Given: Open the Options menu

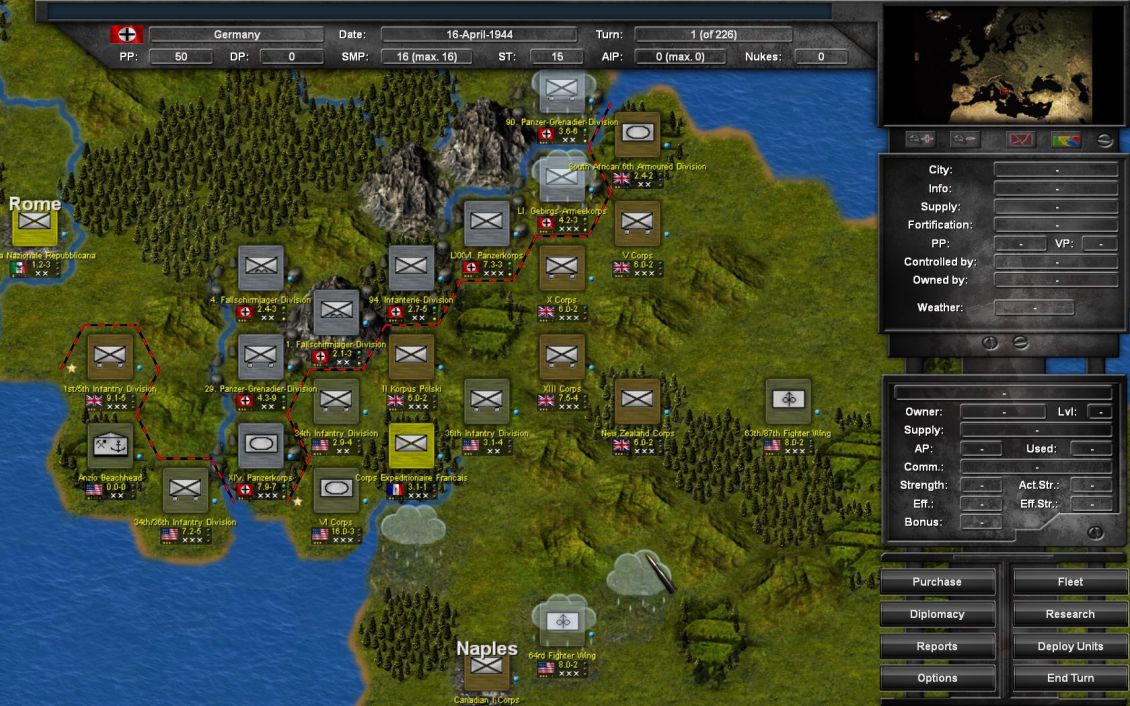Looking at the screenshot, I should [x=937, y=678].
